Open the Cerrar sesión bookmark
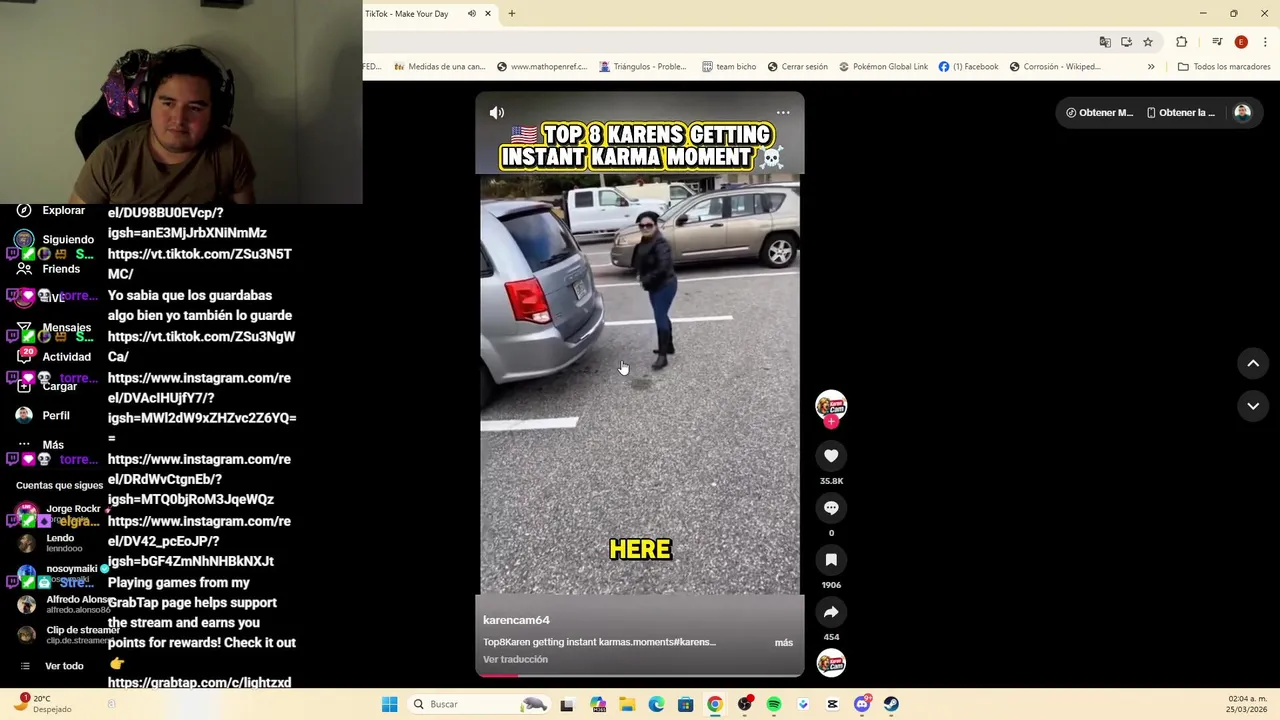The image size is (1280, 720). pos(798,67)
